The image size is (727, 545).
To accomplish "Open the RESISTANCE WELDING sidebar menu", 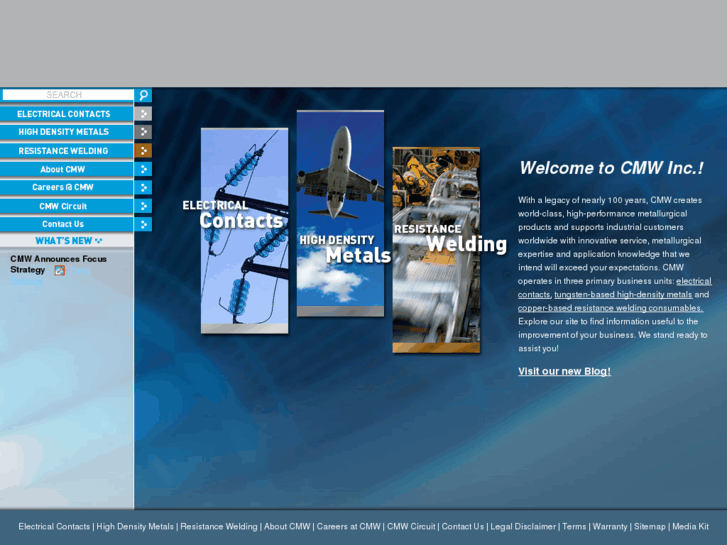I will (x=67, y=151).
